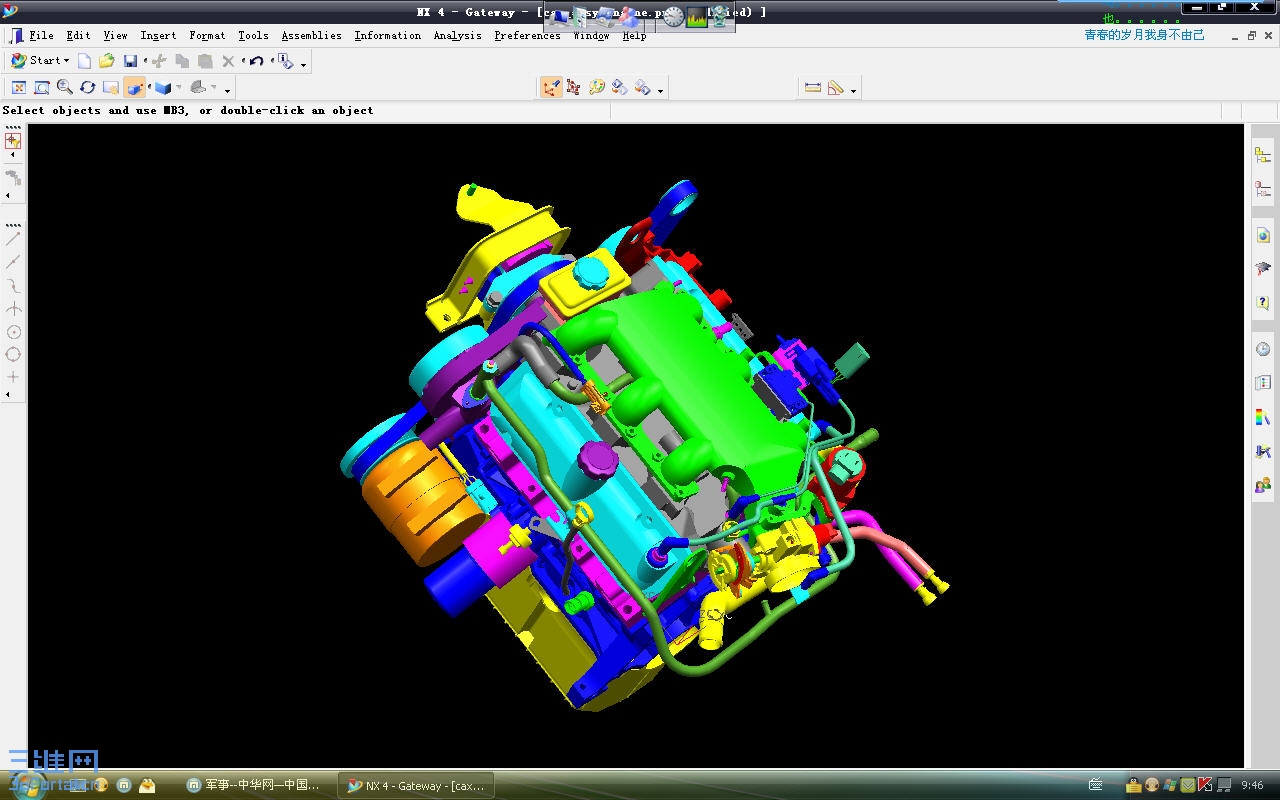Open the Assembly Navigator sidebar tab
Screen dimensions: 1280x800
click(x=1263, y=155)
